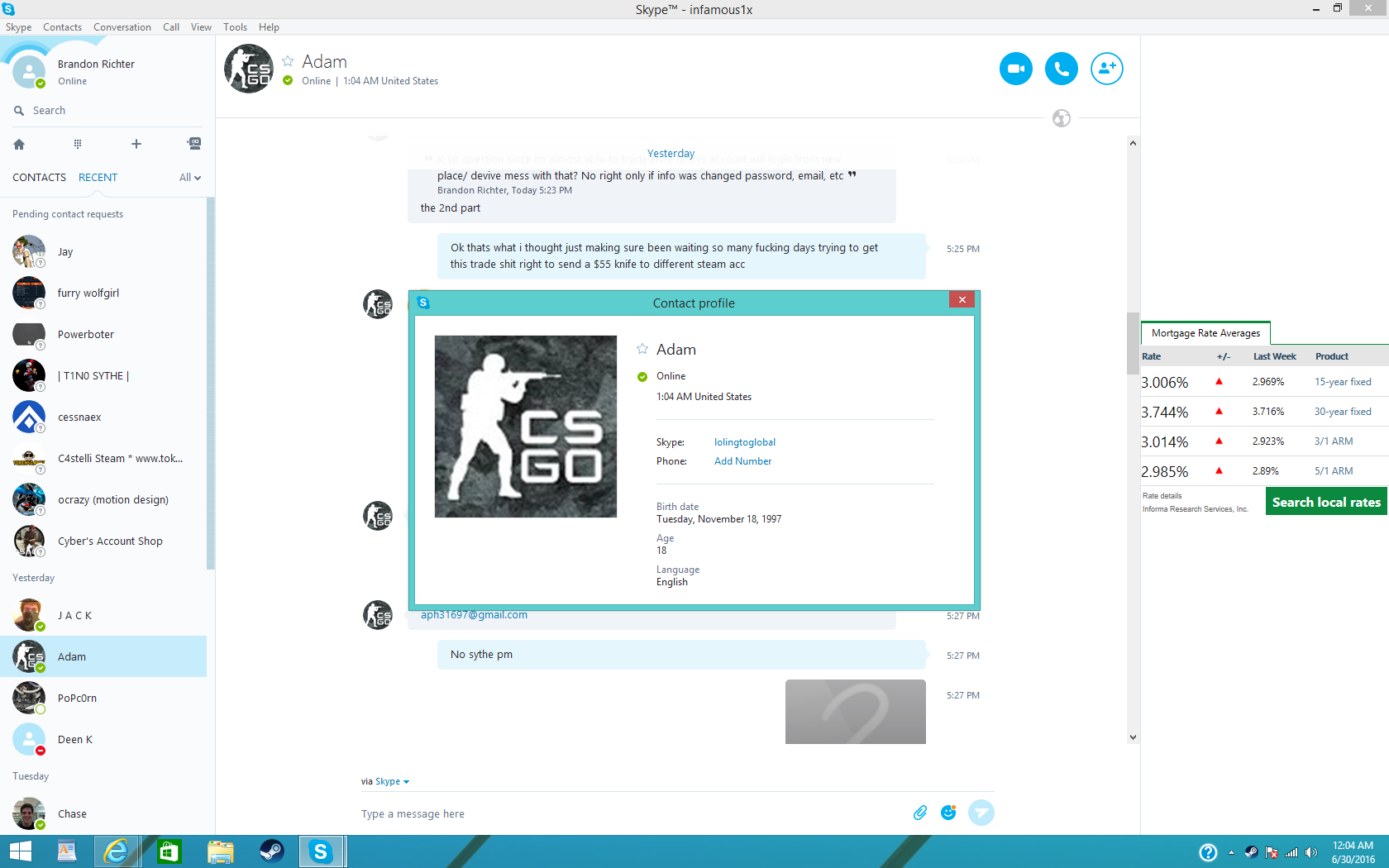
Task: Switch to the RECENT tab
Action: (98, 178)
